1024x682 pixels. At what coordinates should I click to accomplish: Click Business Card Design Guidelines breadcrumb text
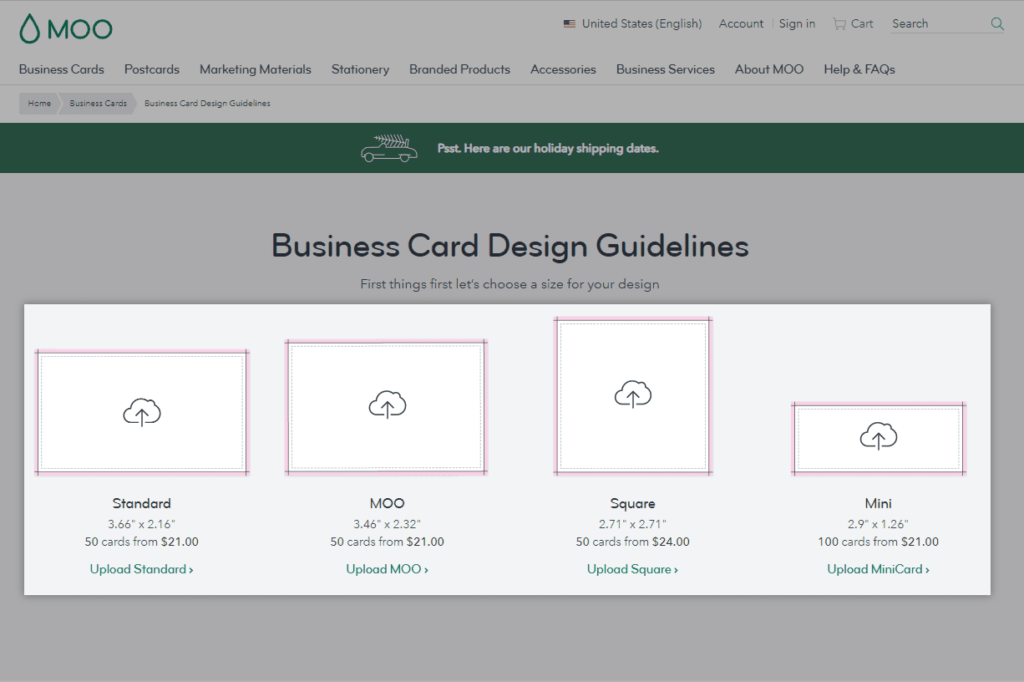(207, 103)
